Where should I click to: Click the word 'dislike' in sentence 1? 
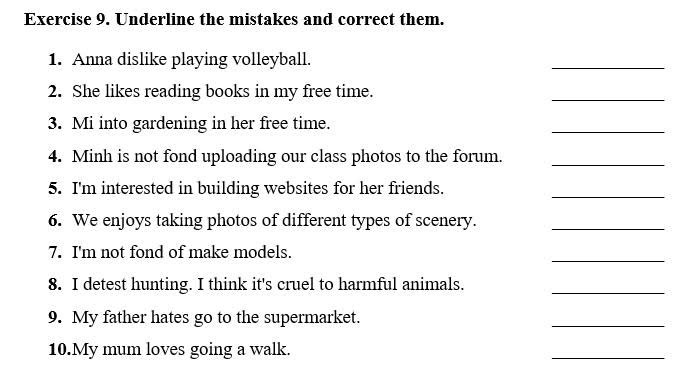(x=142, y=59)
